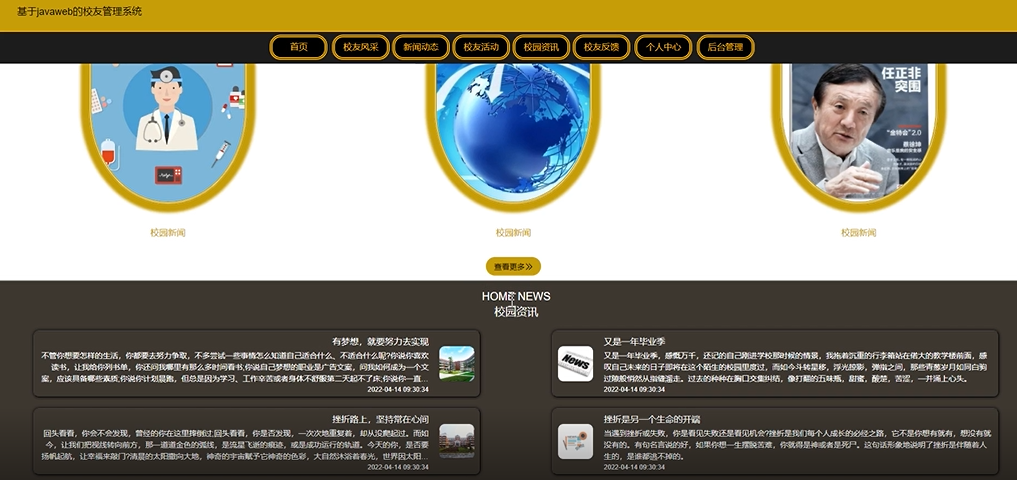Select the 新闻动态 menu item
1017x480 pixels.
click(421, 47)
